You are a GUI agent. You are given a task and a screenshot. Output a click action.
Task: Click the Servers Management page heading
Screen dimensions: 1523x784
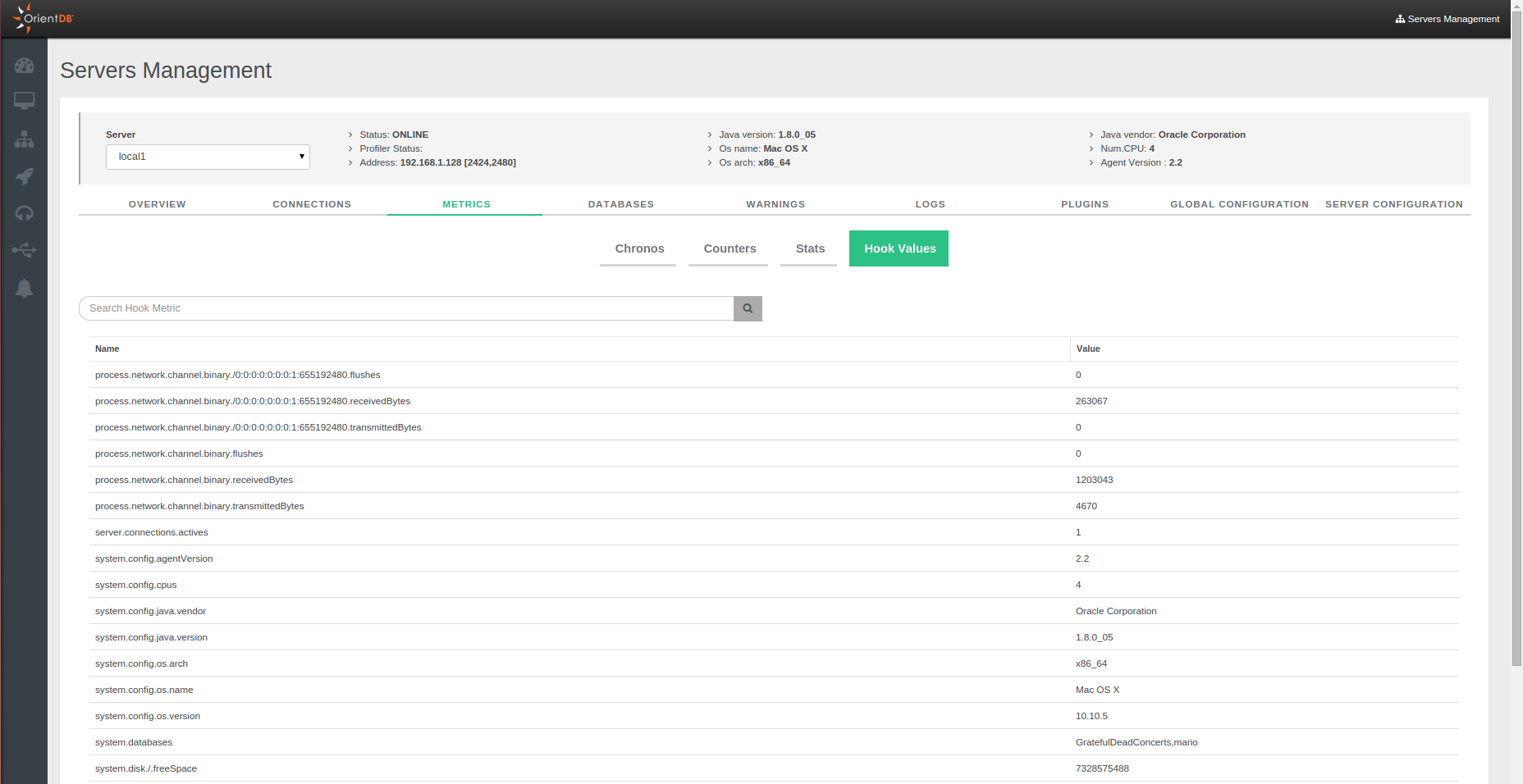pos(166,71)
